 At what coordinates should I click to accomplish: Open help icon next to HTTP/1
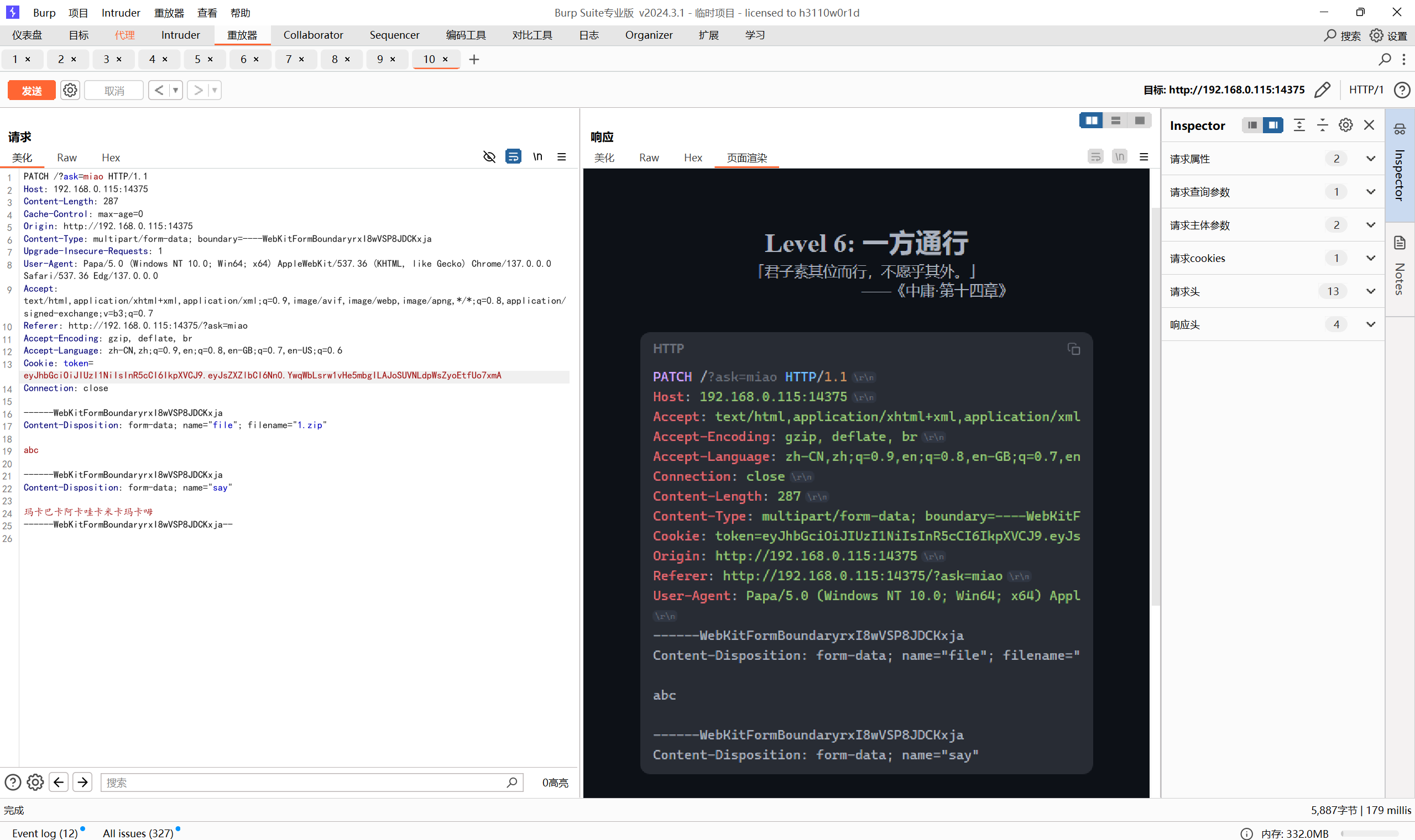pos(1402,90)
